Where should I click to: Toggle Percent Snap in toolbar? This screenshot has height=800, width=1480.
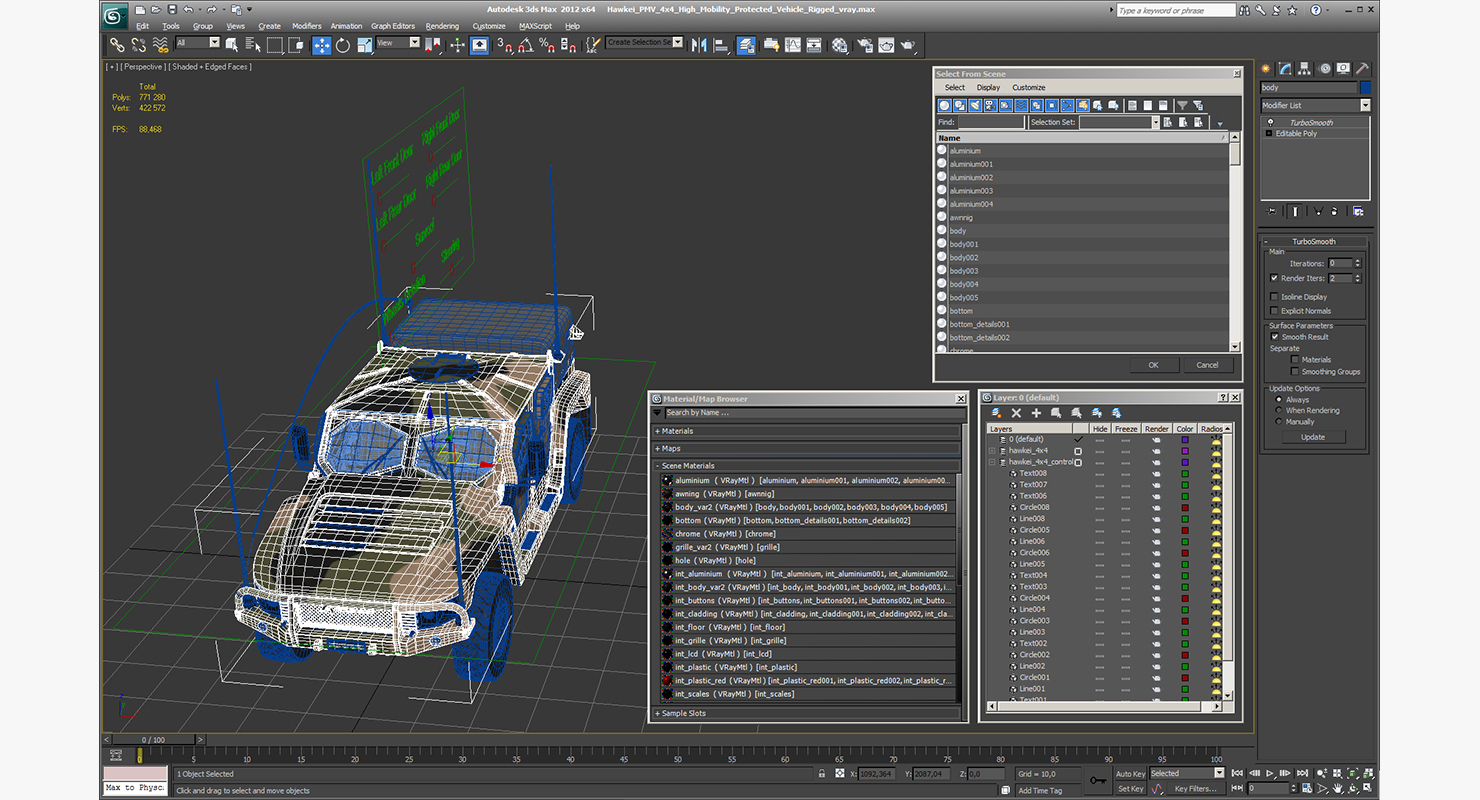pos(546,45)
